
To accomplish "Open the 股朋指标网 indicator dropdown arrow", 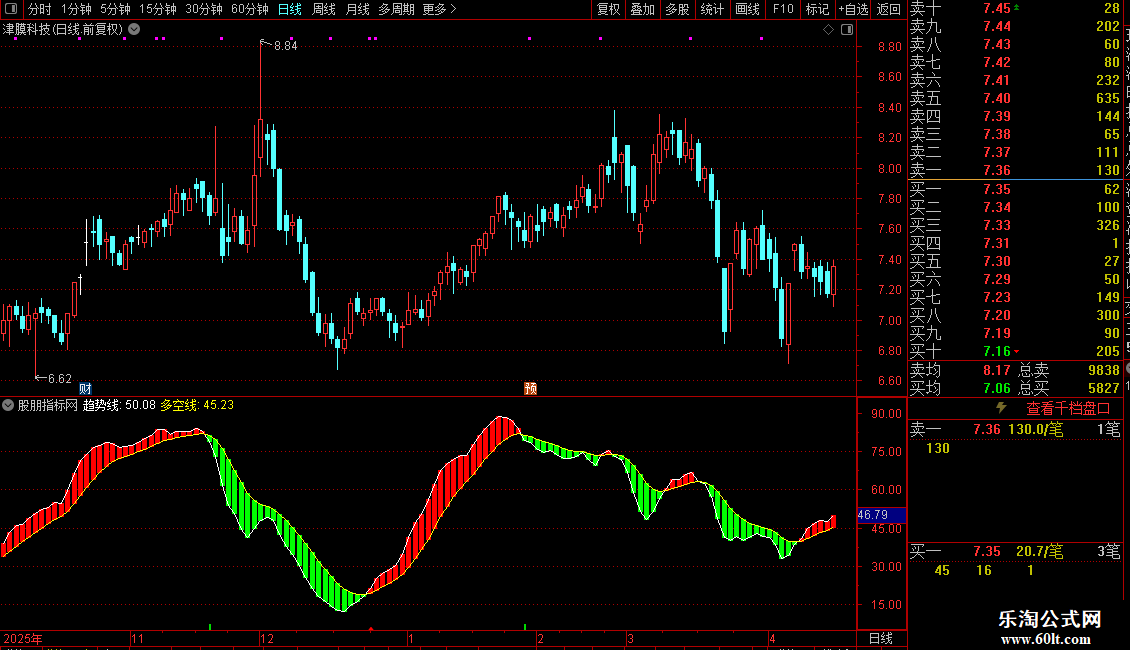I will click(8, 405).
